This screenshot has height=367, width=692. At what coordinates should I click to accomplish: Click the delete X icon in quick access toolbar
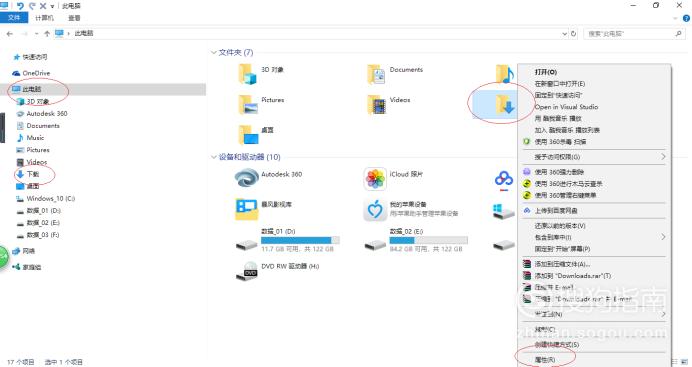[43, 6]
